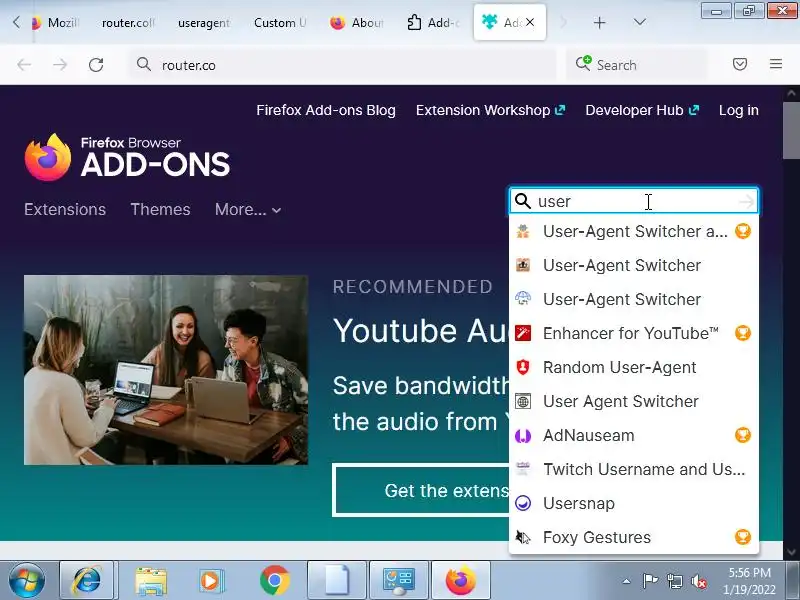Click the Random User-Agent shield icon
800x600 pixels.
[523, 367]
